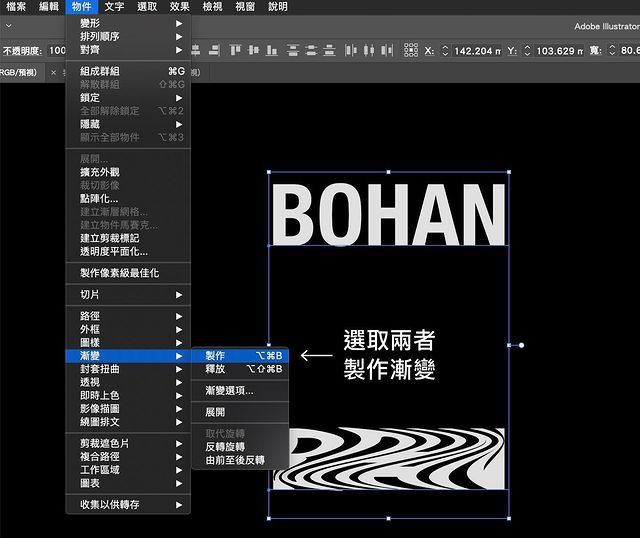Expand the 剪裁遮色片 submenu
The height and width of the screenshot is (538, 640).
(128, 443)
